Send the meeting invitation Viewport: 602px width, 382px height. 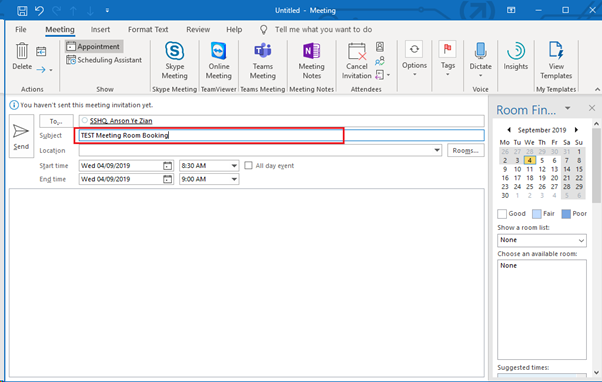point(21,136)
